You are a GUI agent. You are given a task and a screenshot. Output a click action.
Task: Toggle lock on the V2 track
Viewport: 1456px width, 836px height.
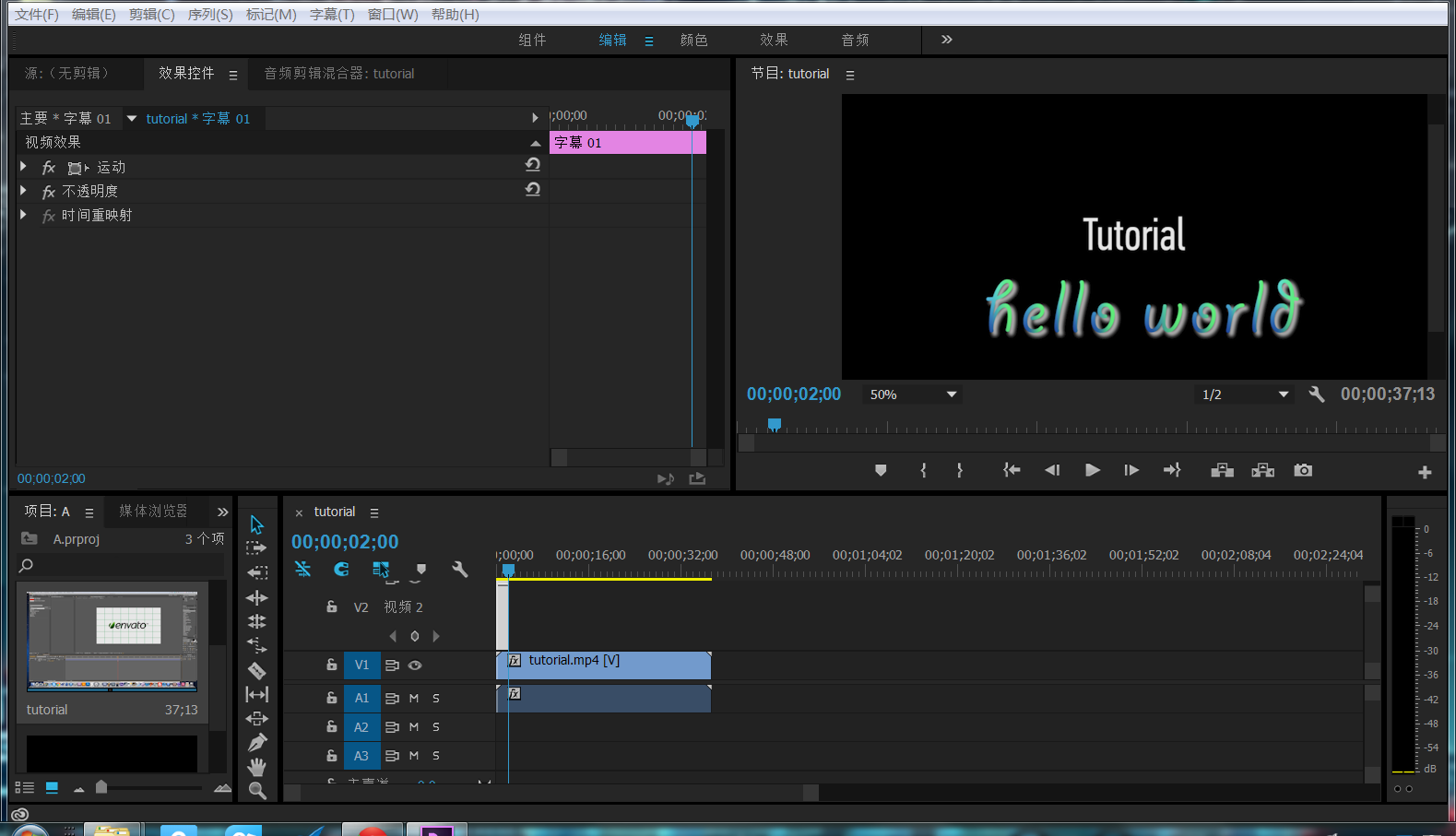(332, 607)
